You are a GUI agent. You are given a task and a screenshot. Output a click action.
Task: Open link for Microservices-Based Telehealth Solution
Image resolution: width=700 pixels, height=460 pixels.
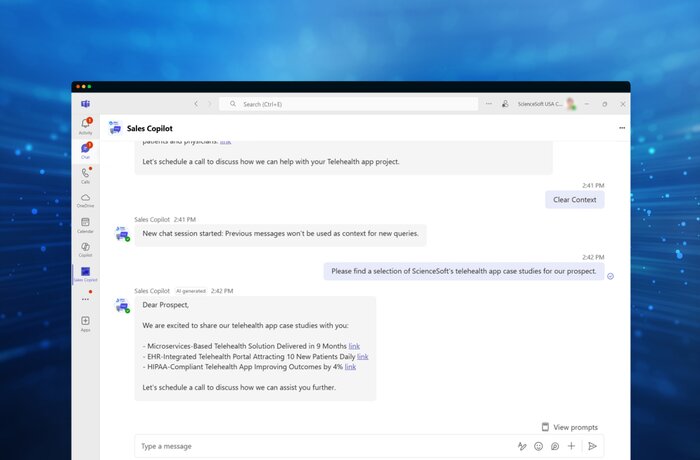[x=354, y=346]
